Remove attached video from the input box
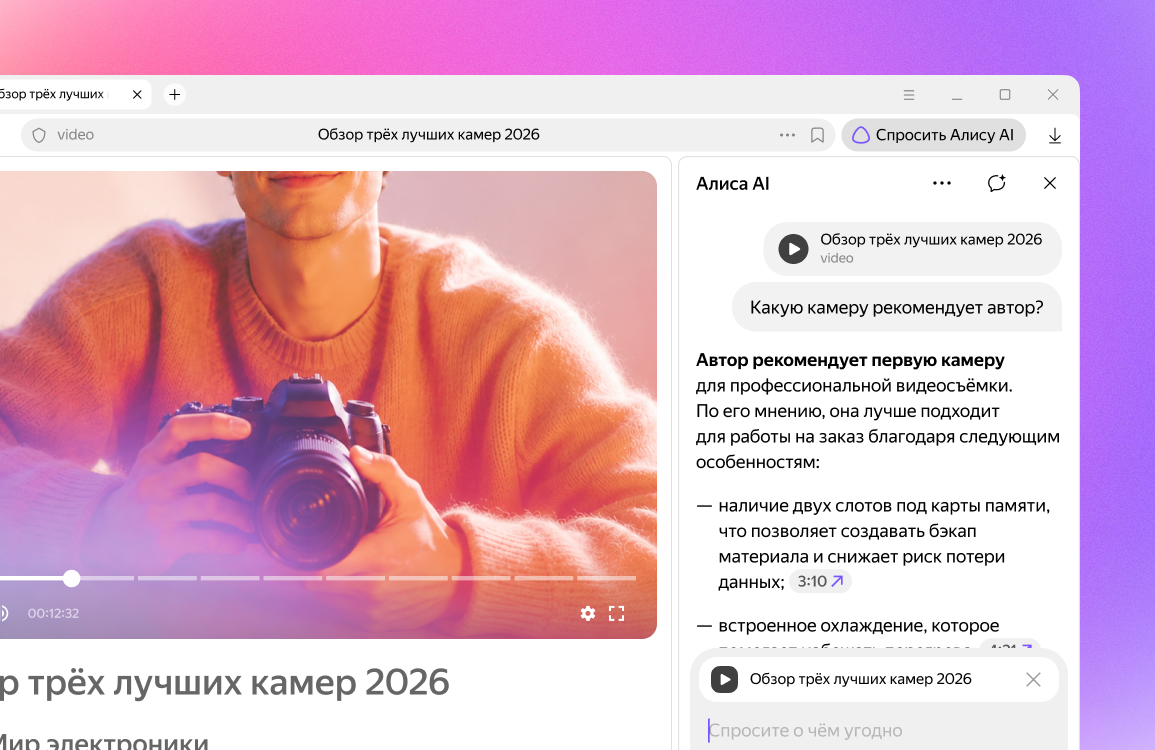 click(1033, 679)
